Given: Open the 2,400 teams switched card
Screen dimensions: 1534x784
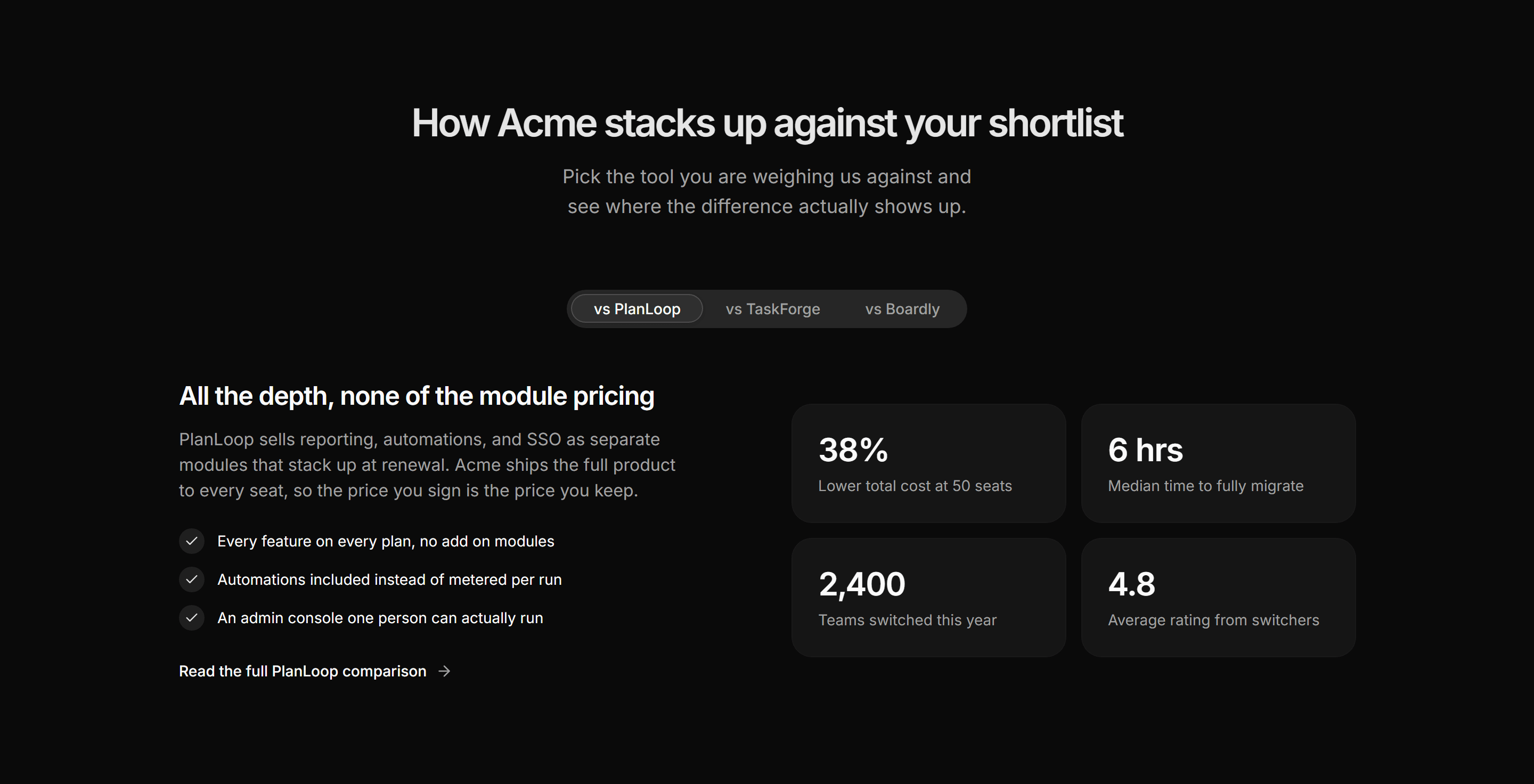Looking at the screenshot, I should [x=928, y=597].
